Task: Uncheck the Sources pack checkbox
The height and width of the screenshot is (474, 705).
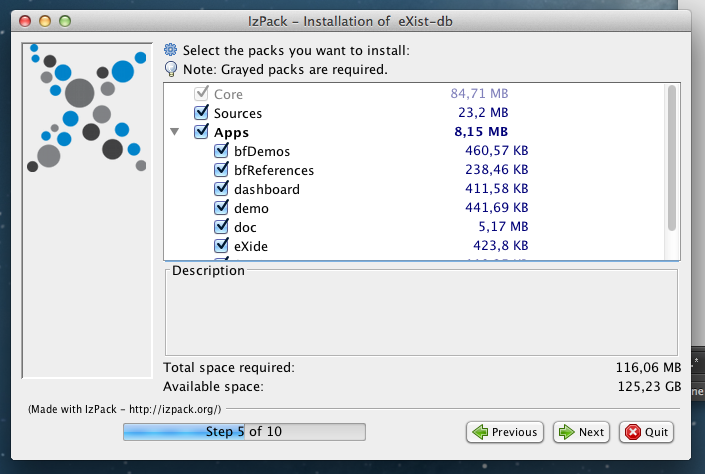Action: click(x=201, y=113)
